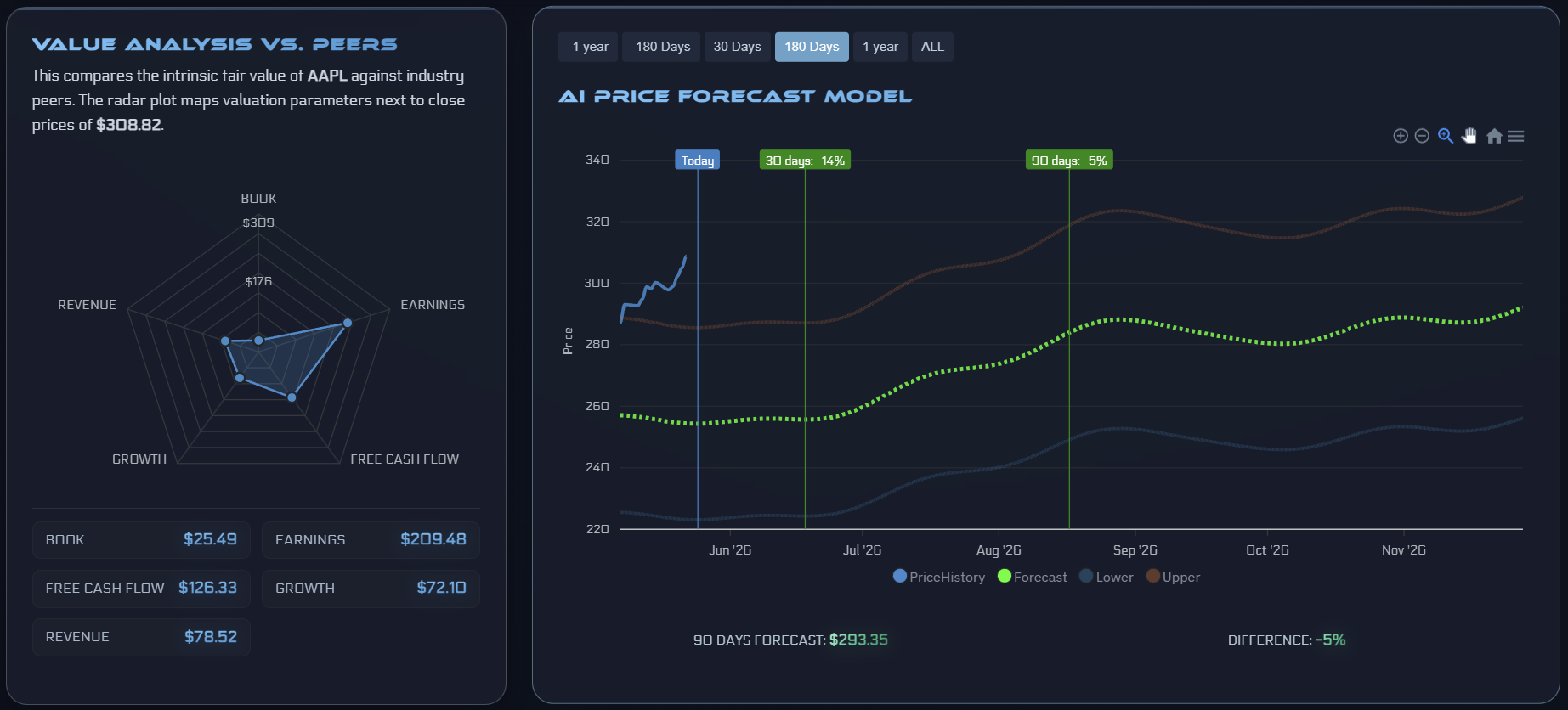Click the 30 days: -14% marker
The width and height of the screenshot is (1568, 710).
click(x=805, y=161)
